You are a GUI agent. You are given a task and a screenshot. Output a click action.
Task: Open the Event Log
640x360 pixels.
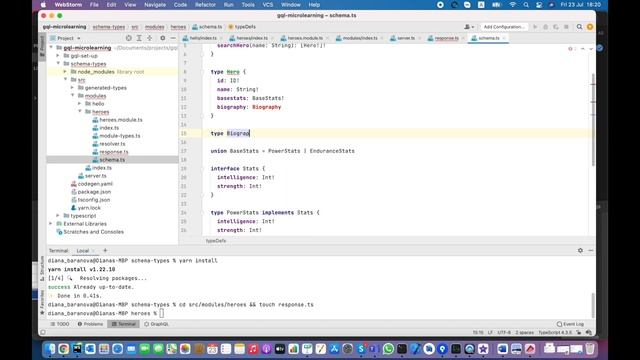[x=570, y=324]
